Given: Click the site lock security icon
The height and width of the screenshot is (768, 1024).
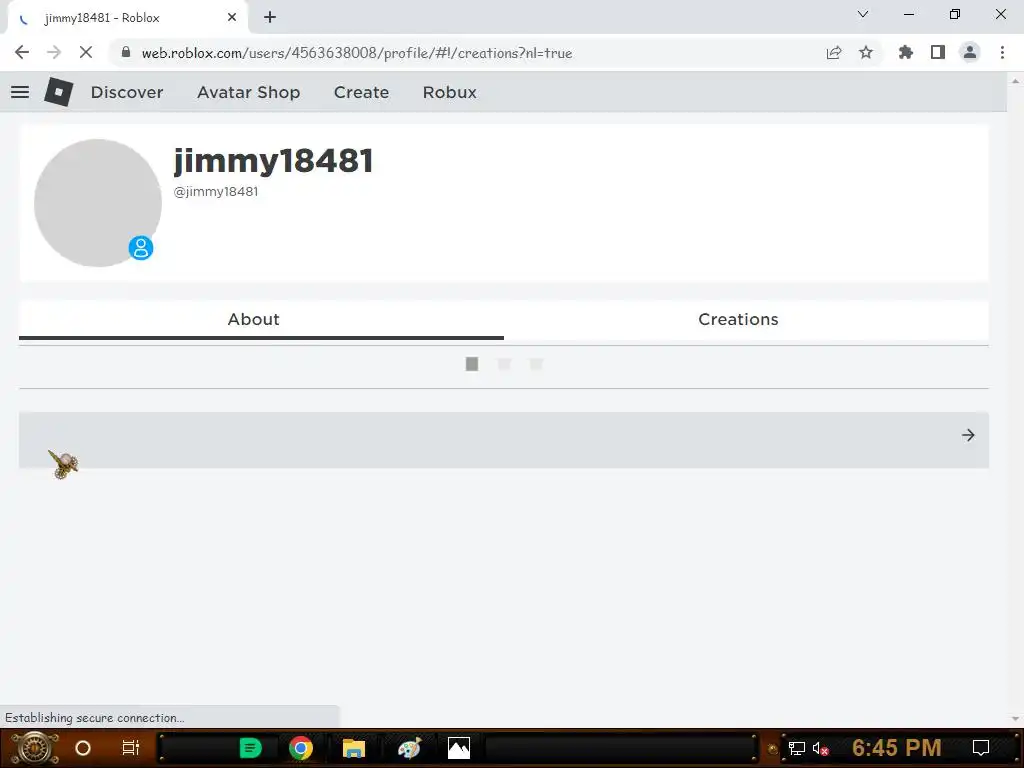Looking at the screenshot, I should (126, 52).
